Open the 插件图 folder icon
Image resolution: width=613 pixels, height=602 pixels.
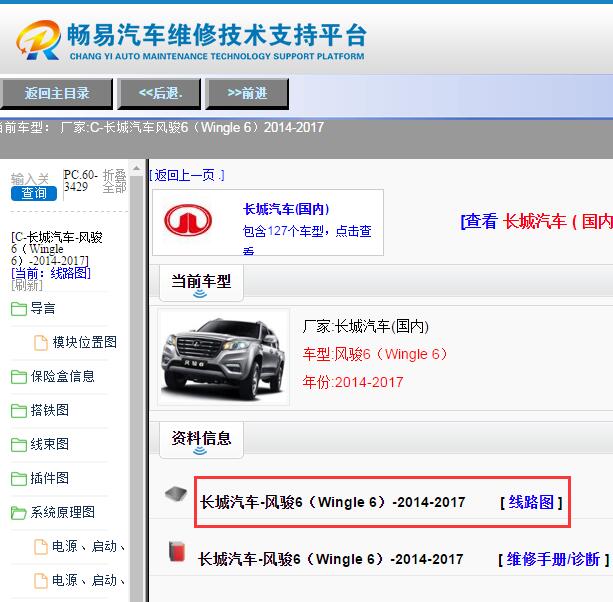pos(18,479)
